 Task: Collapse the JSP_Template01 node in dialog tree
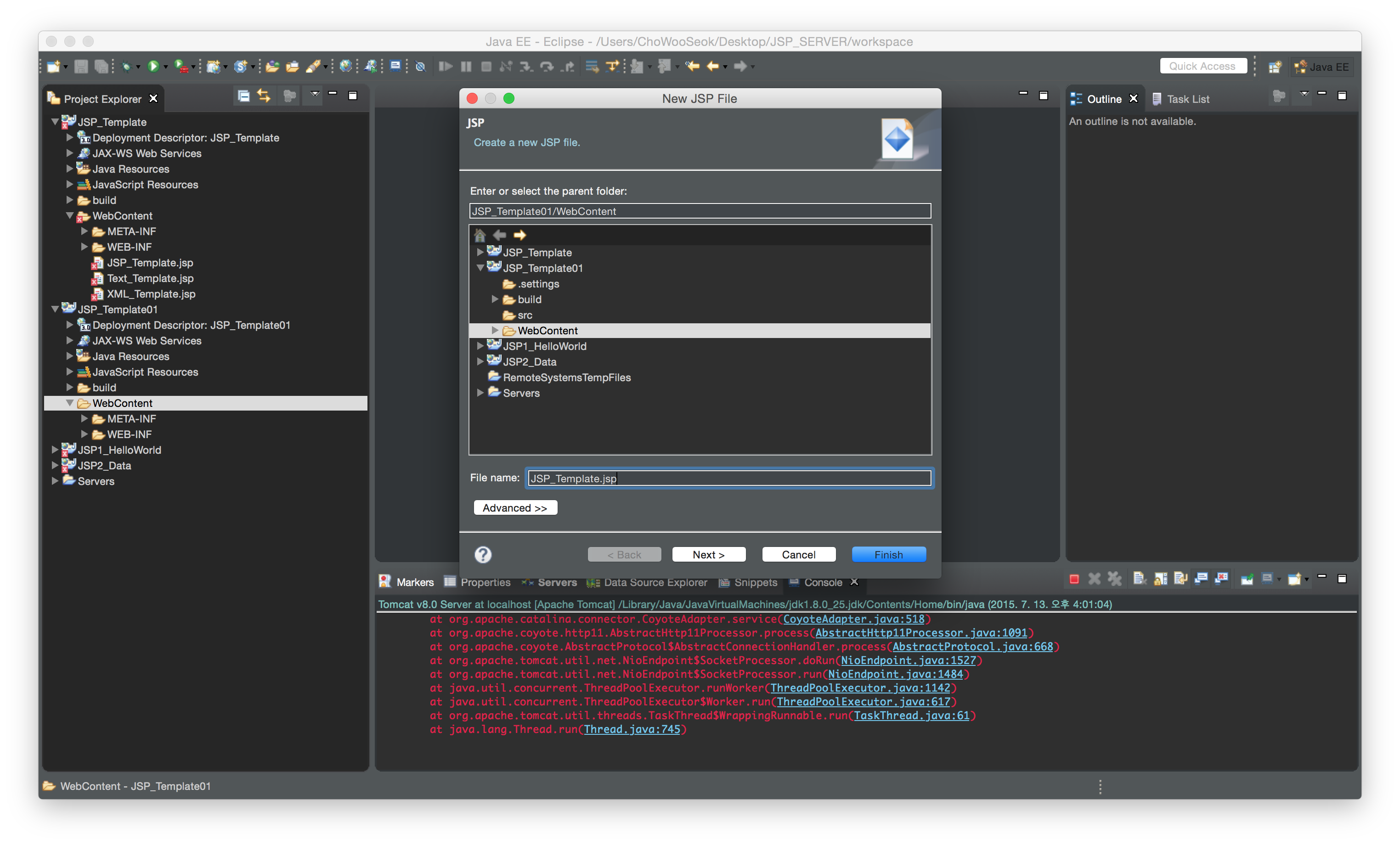480,268
